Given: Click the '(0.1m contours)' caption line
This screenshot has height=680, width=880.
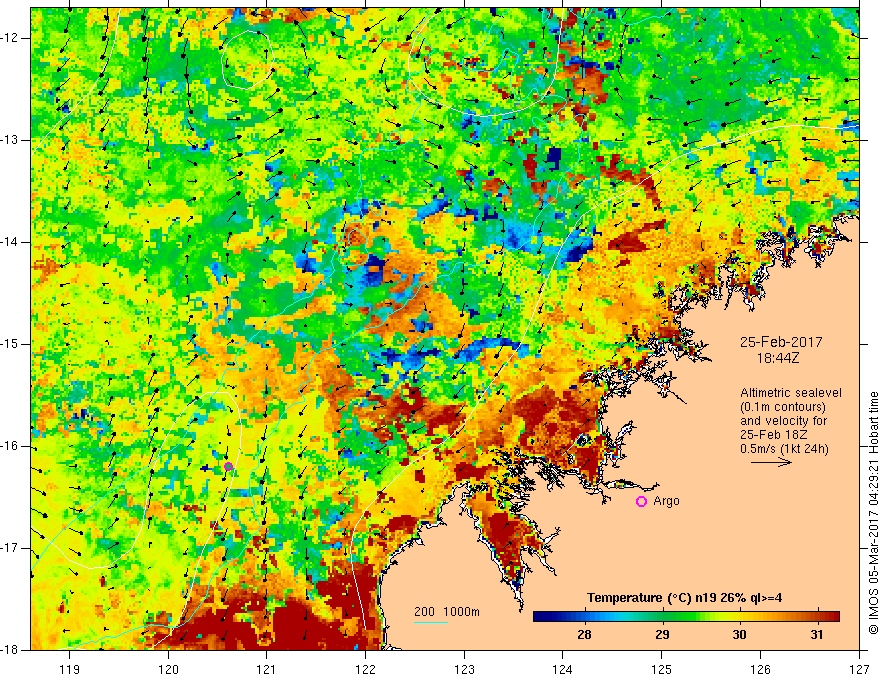Looking at the screenshot, I should point(783,407).
